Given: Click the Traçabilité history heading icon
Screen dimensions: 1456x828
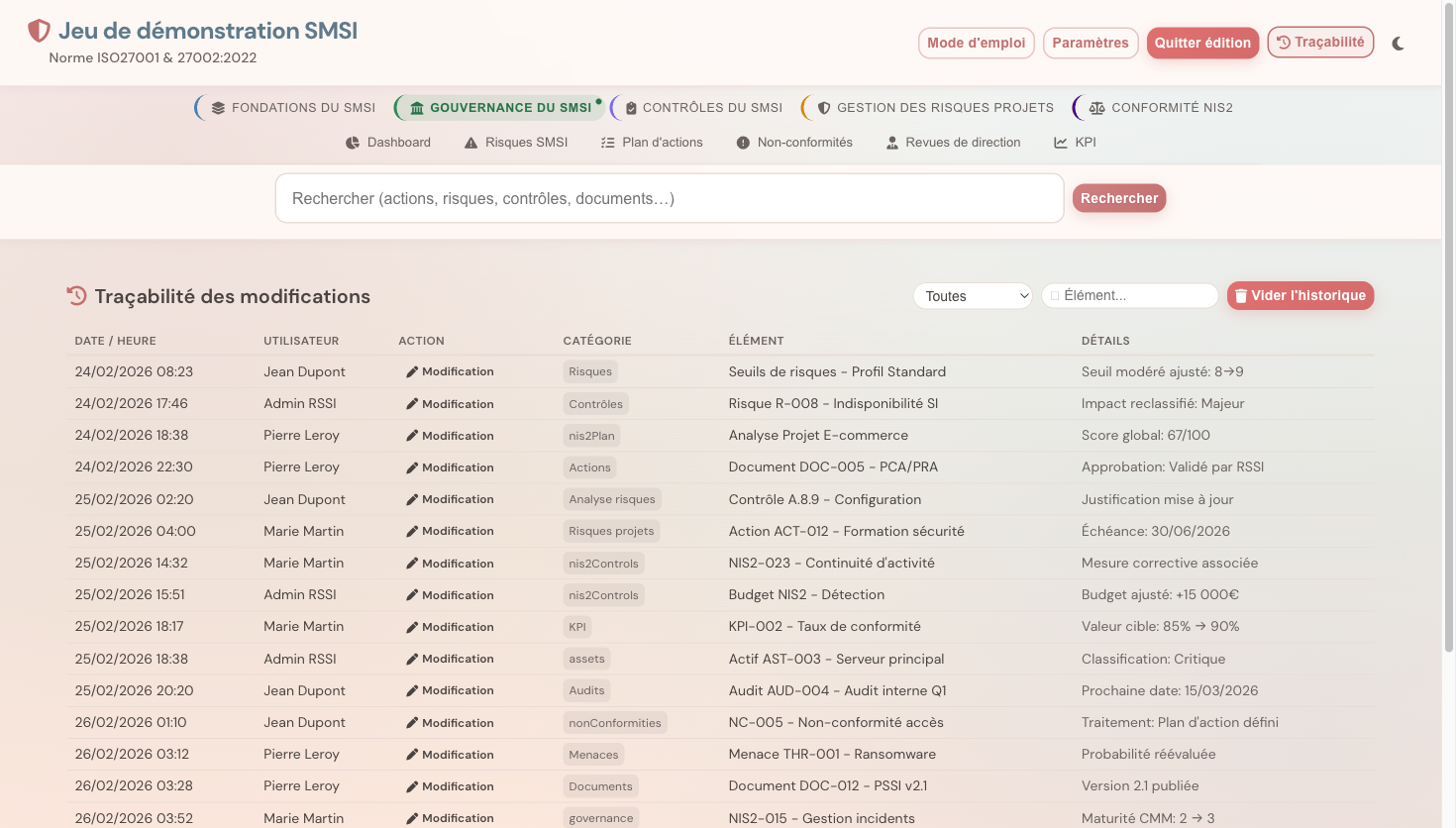Looking at the screenshot, I should coord(76,295).
